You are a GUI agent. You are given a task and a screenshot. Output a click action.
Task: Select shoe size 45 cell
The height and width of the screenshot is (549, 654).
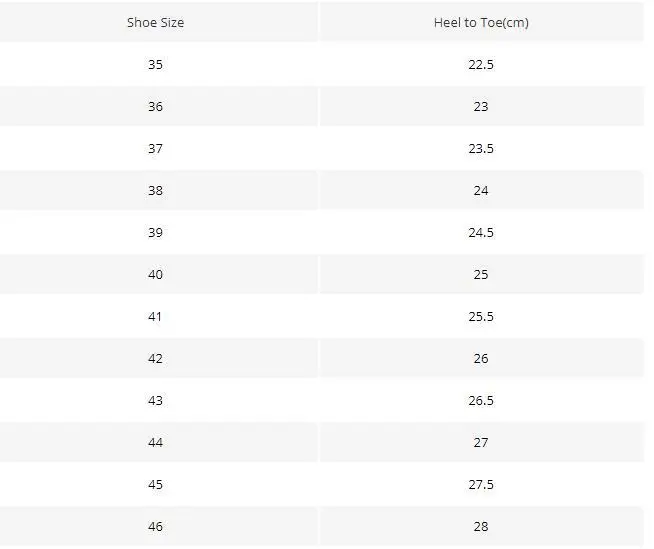coord(155,484)
